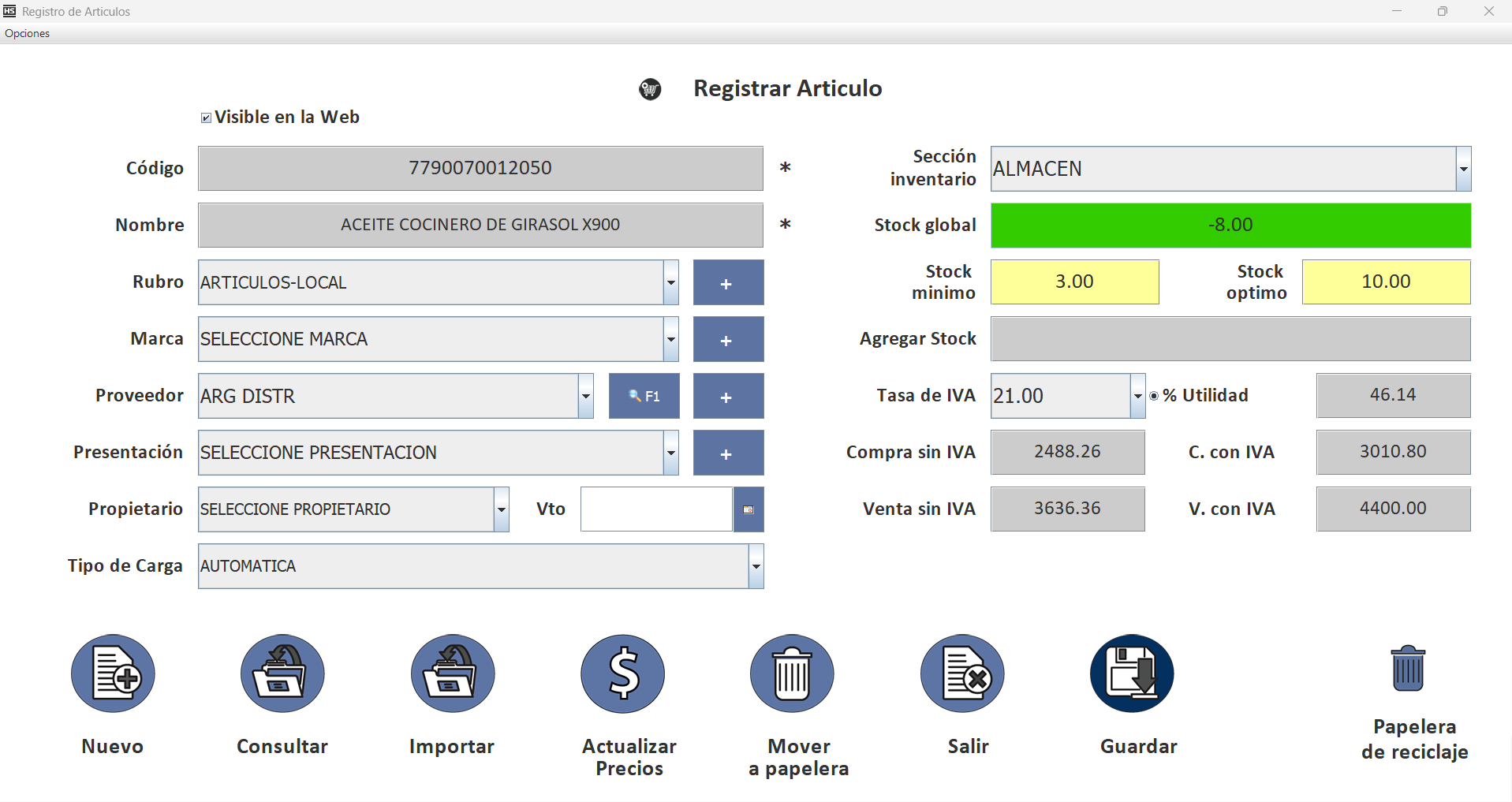Open Actualizar Precios dollar icon
The height and width of the screenshot is (802, 1512).
[623, 673]
